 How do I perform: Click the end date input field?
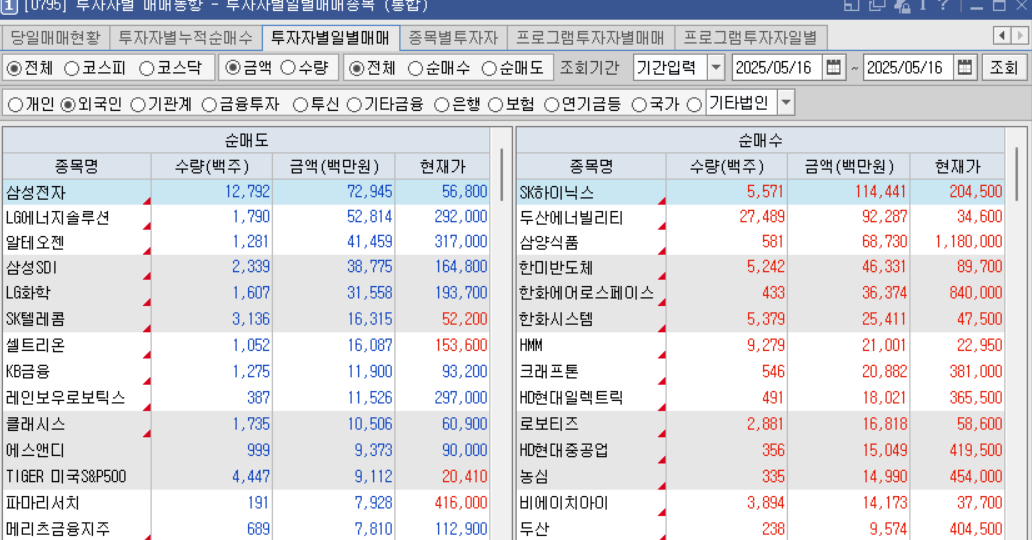(x=909, y=68)
